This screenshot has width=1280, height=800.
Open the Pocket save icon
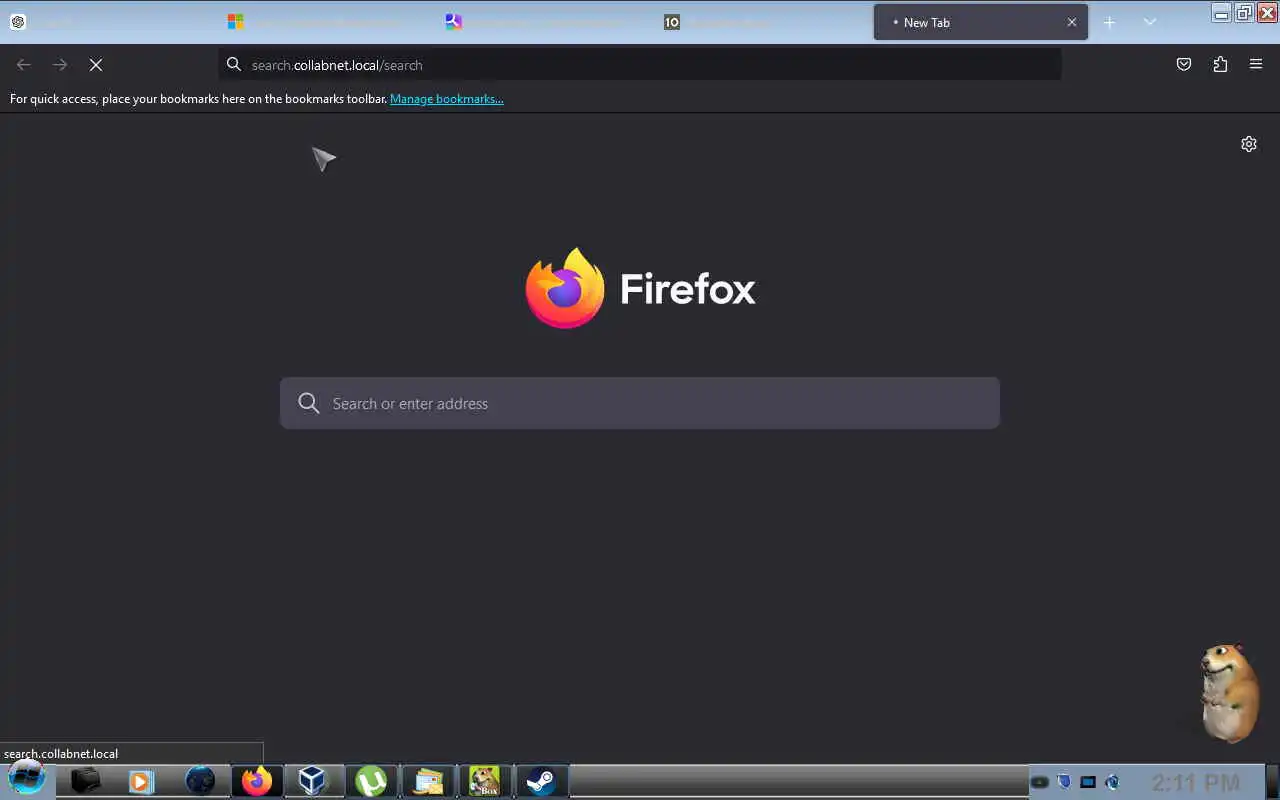pyautogui.click(x=1184, y=64)
